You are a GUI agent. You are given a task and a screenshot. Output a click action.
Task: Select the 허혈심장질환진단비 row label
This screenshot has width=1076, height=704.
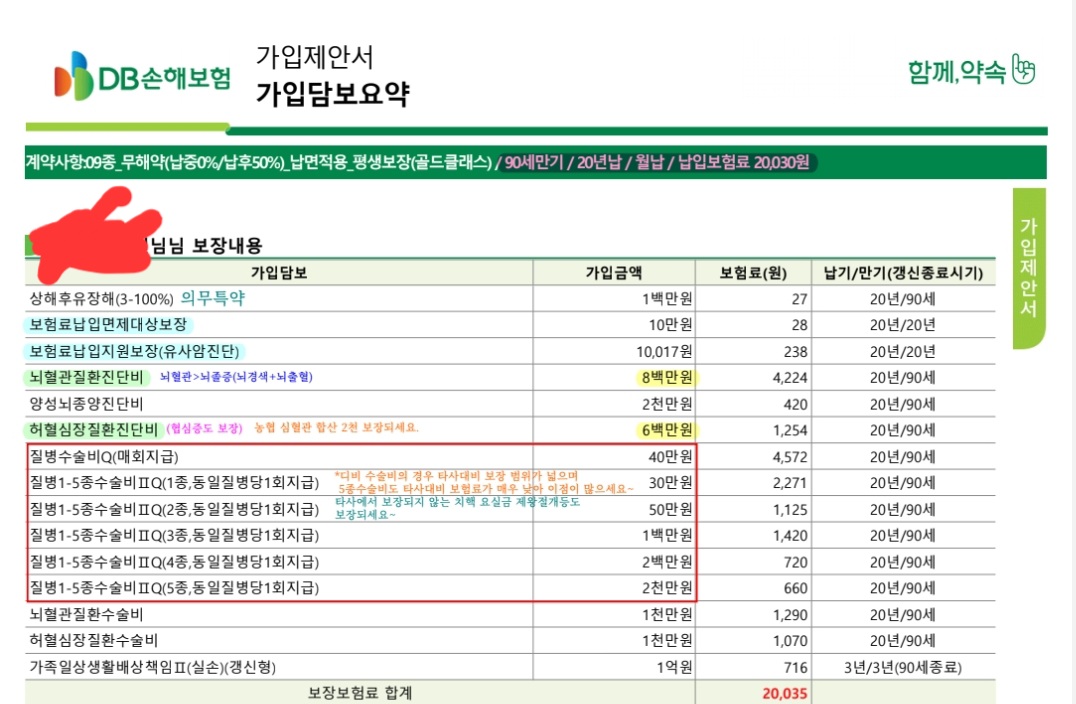(94, 430)
